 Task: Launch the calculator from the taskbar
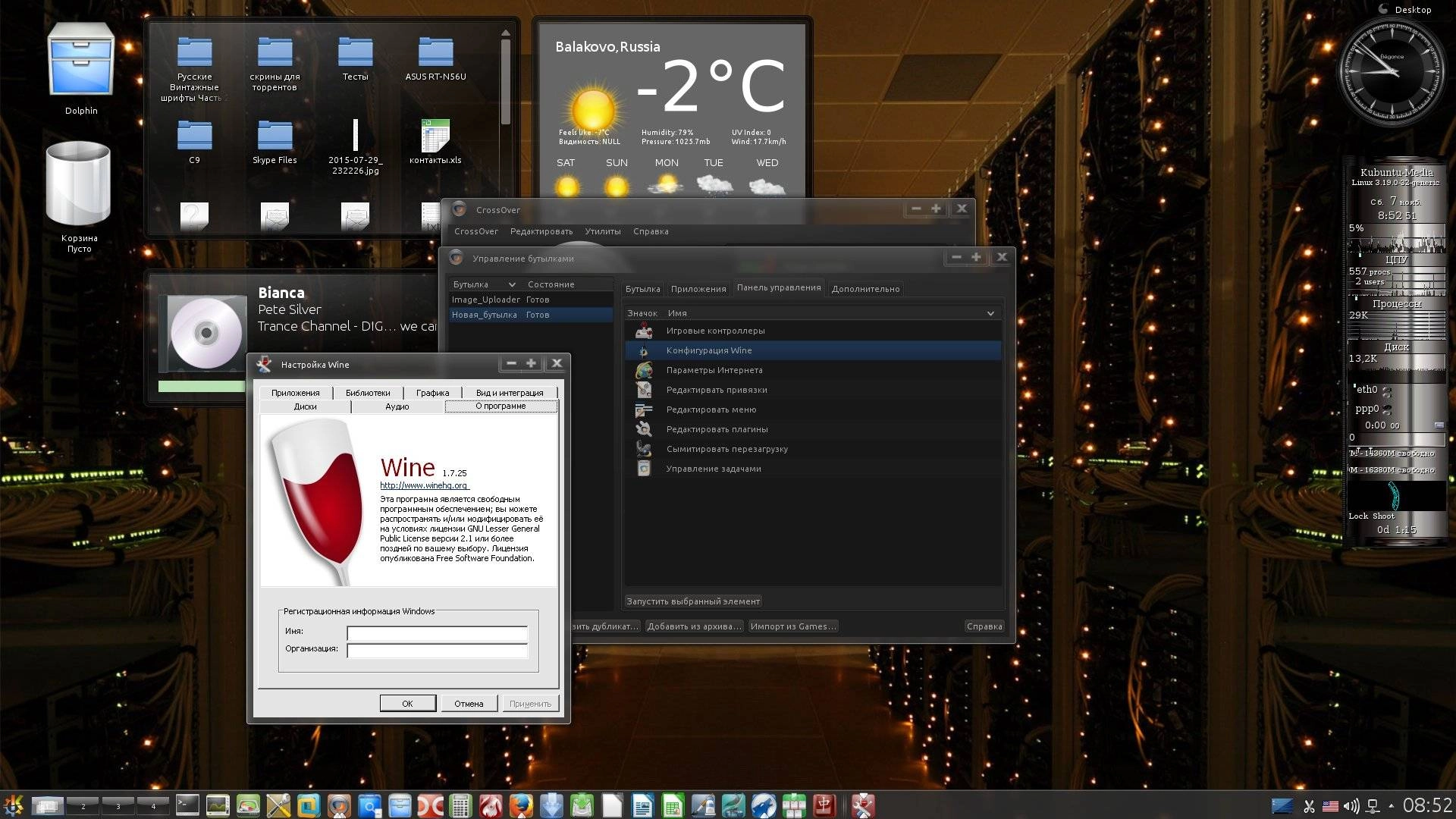460,805
